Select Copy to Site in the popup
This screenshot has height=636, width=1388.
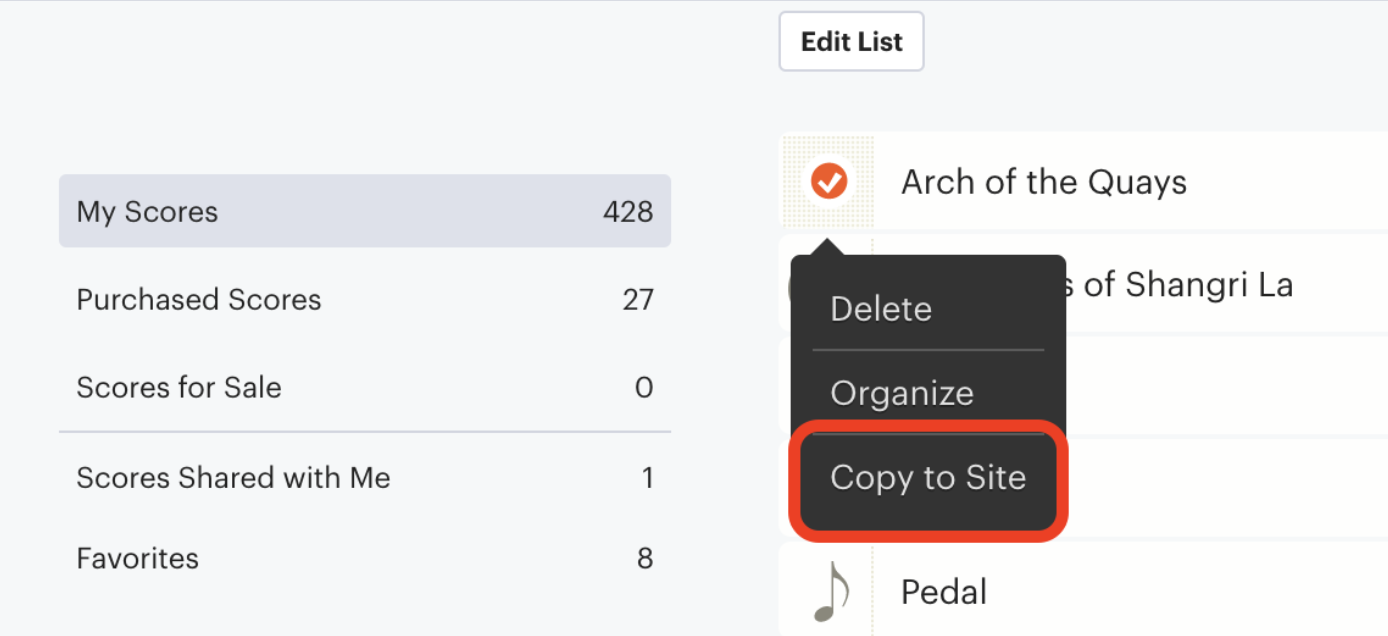pyautogui.click(x=928, y=478)
